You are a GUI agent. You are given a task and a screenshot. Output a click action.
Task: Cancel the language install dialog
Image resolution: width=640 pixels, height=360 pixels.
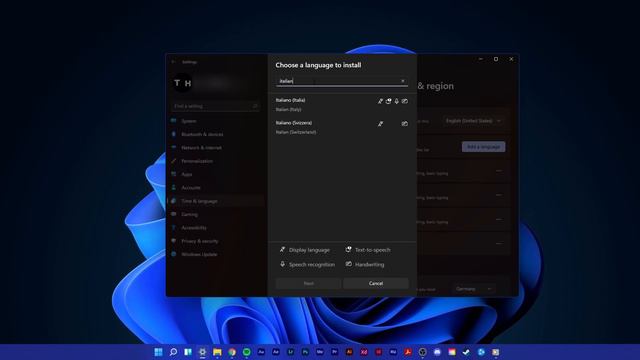click(376, 283)
